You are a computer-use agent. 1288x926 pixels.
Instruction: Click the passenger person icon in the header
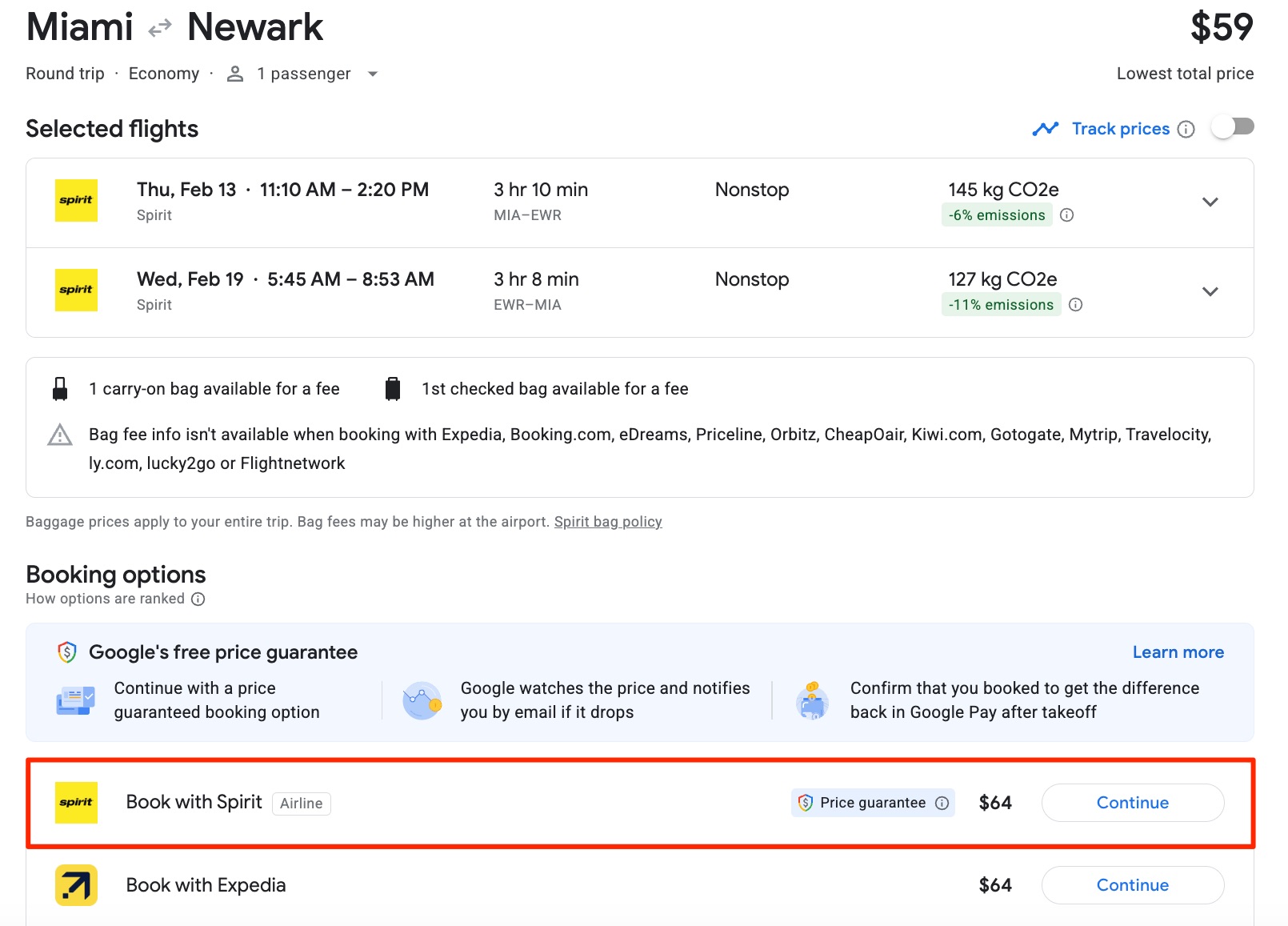(234, 73)
